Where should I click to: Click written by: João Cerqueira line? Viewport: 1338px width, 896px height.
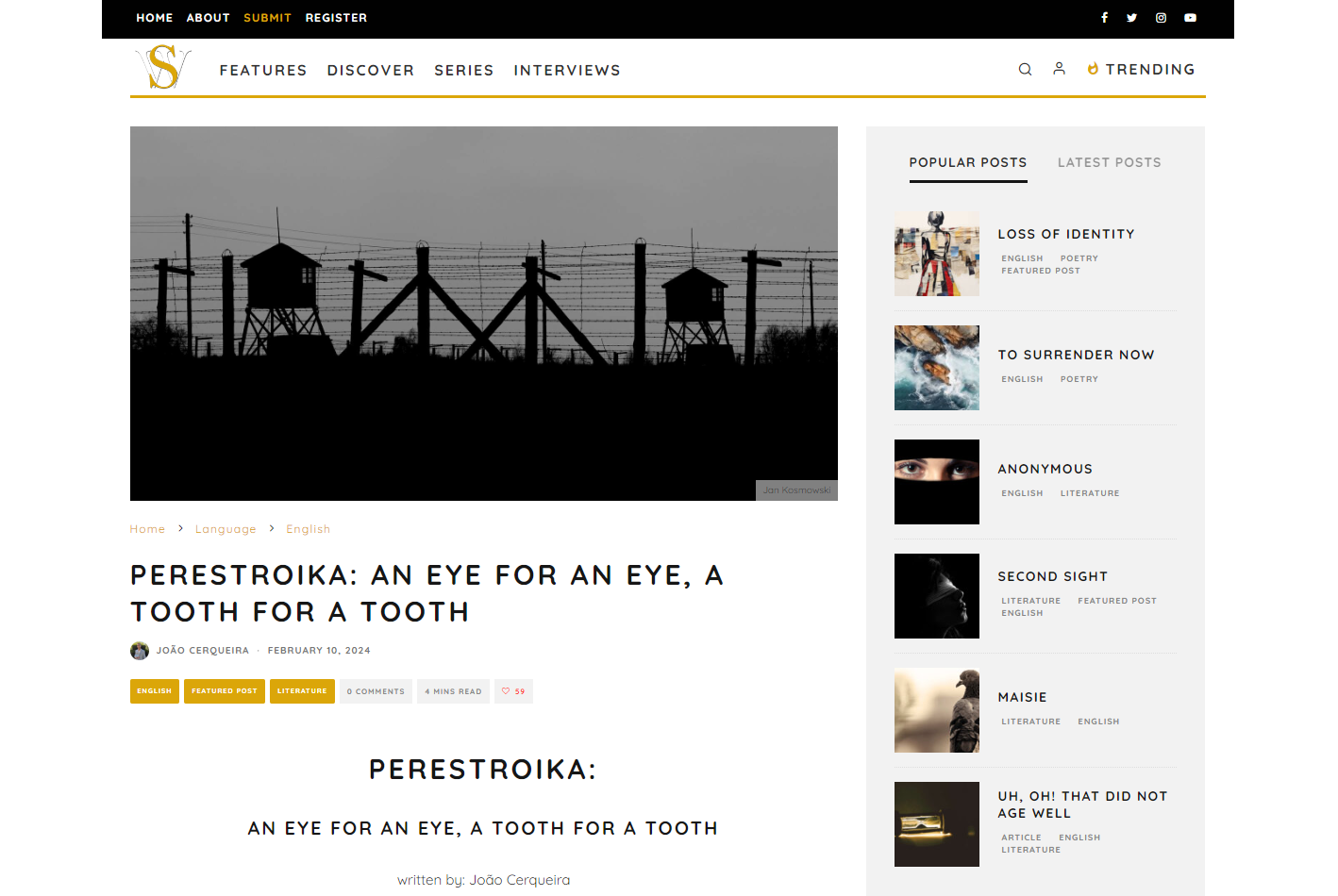pyautogui.click(x=483, y=880)
